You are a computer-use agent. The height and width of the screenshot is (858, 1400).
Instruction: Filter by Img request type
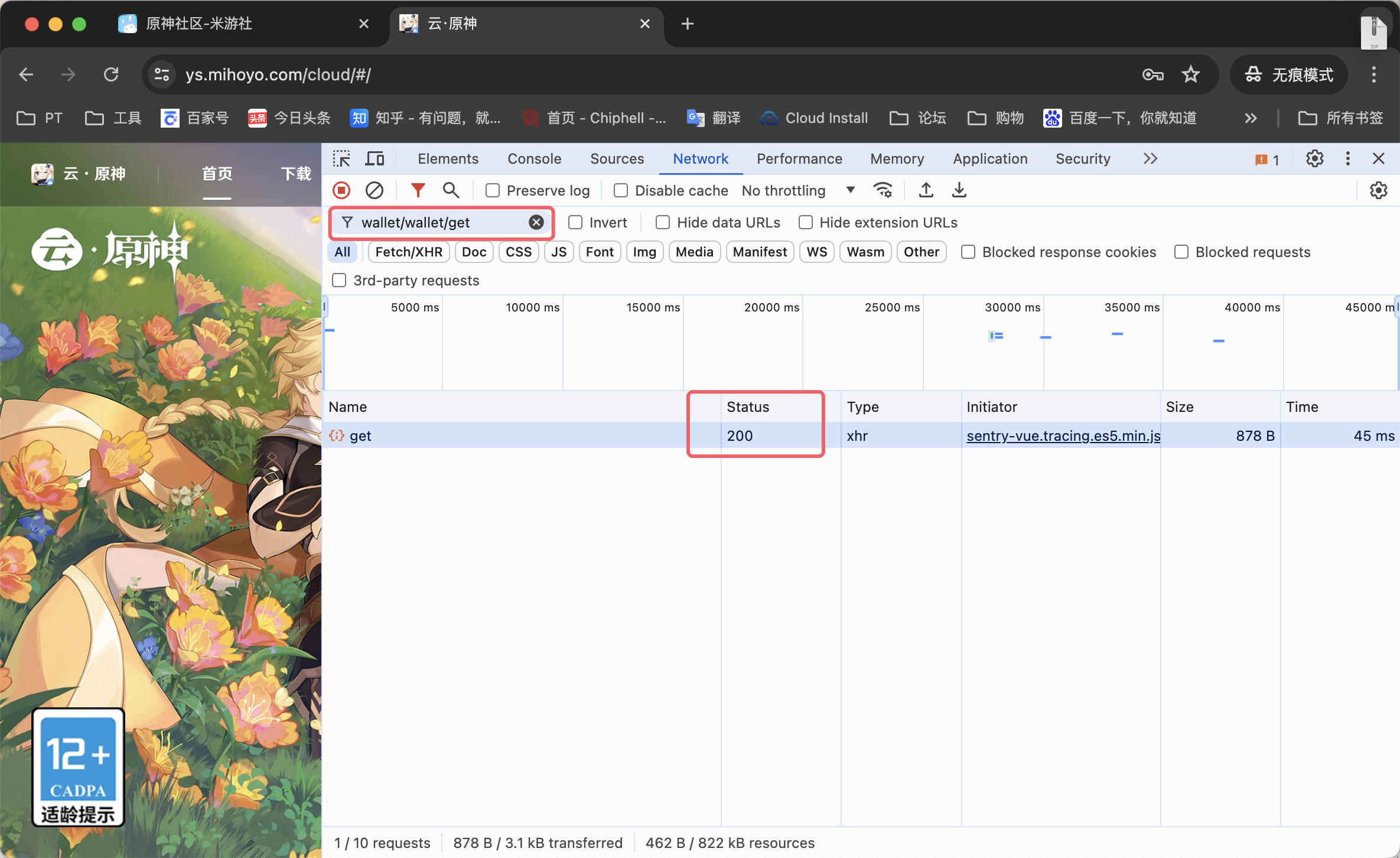tap(644, 252)
